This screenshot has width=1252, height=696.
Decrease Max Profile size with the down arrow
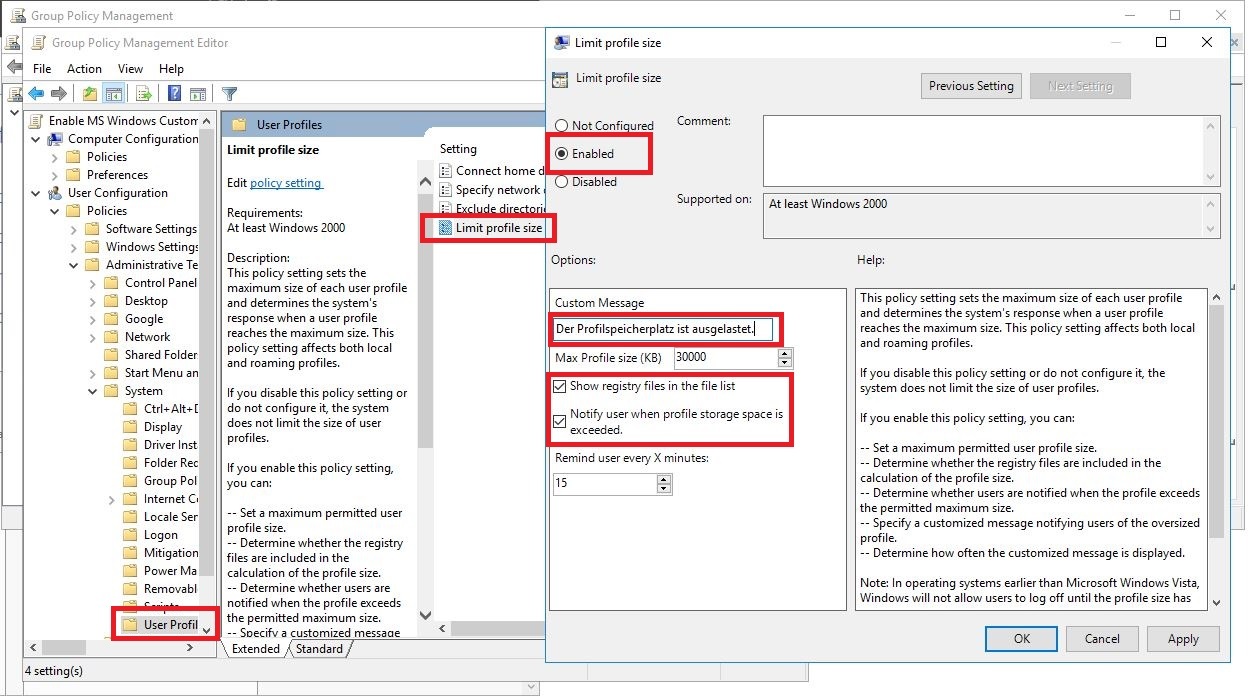pos(785,362)
